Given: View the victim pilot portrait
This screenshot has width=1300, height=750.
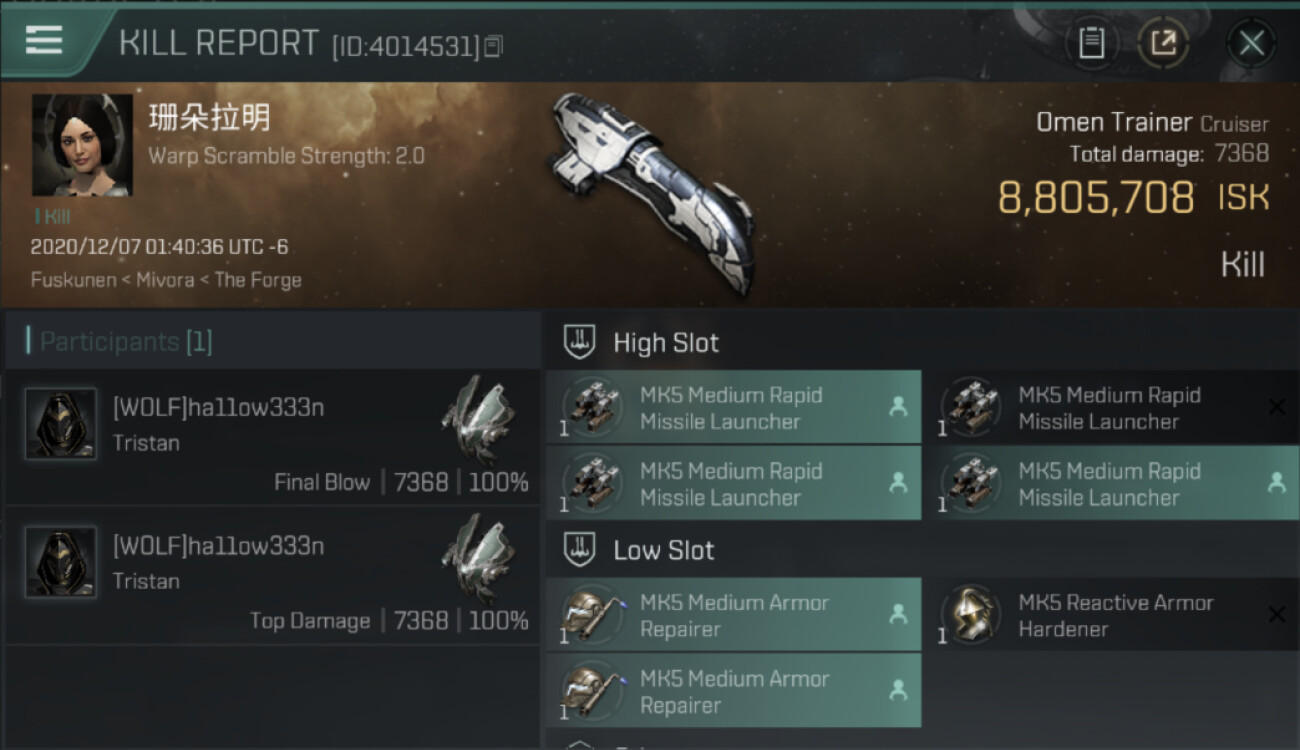Looking at the screenshot, I should [82, 145].
